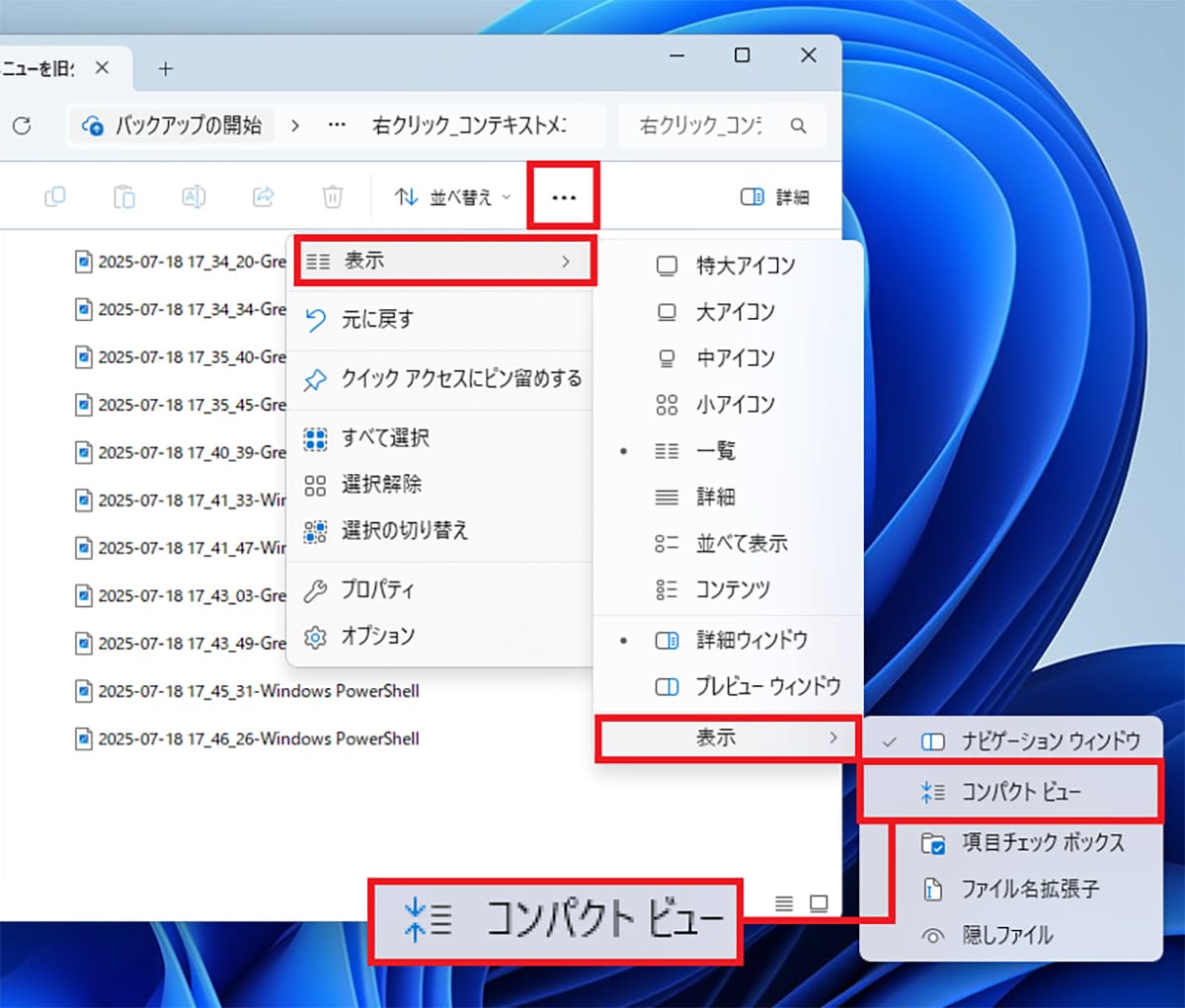
Task: Select file 2025-07-18 17_43_03
Action: tap(181, 595)
